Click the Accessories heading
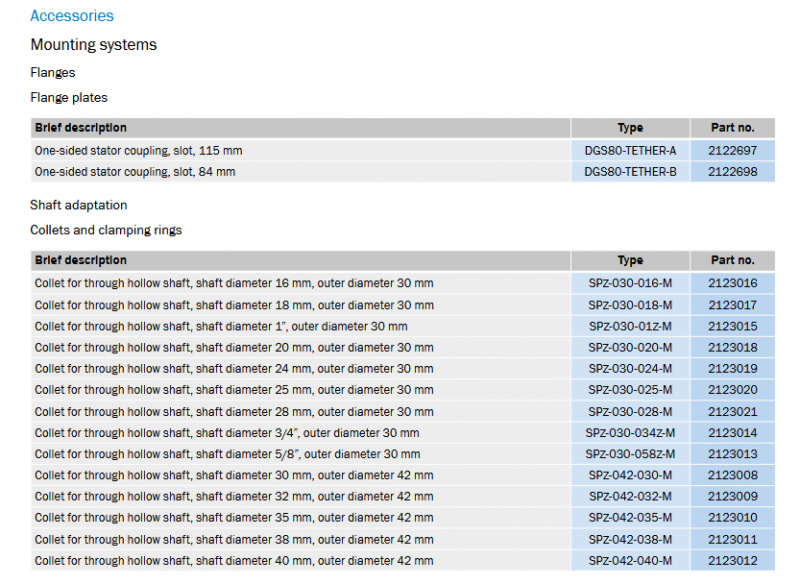800x584 pixels. (x=72, y=16)
